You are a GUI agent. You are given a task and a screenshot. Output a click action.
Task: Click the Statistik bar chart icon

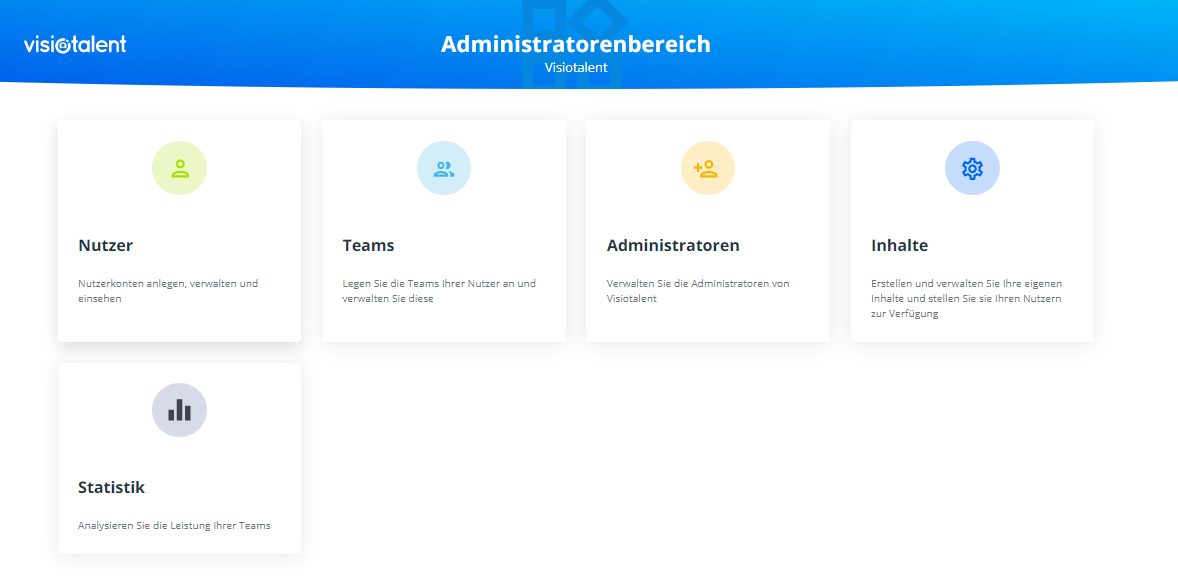[179, 410]
